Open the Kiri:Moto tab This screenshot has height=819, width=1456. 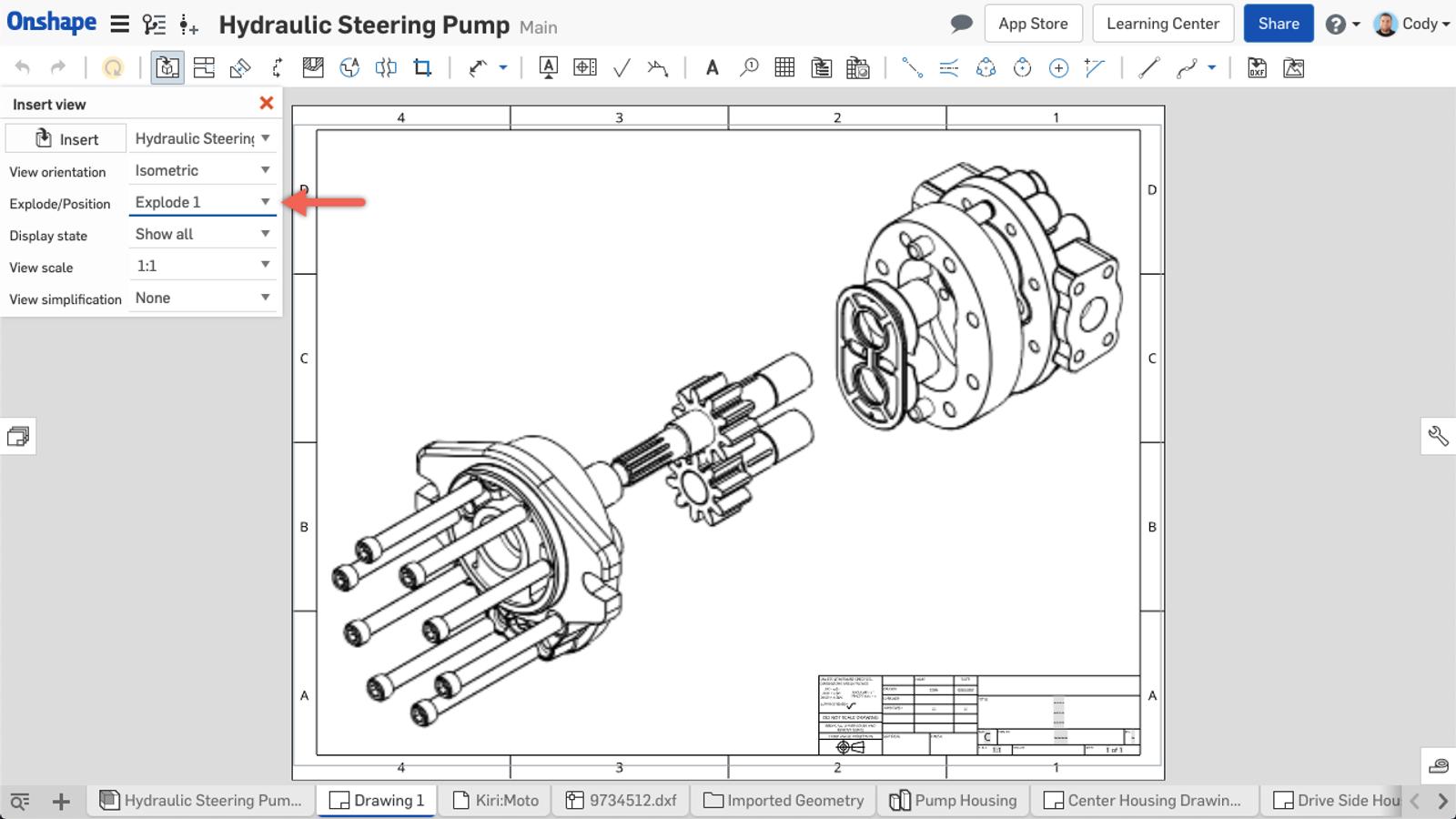tap(496, 800)
